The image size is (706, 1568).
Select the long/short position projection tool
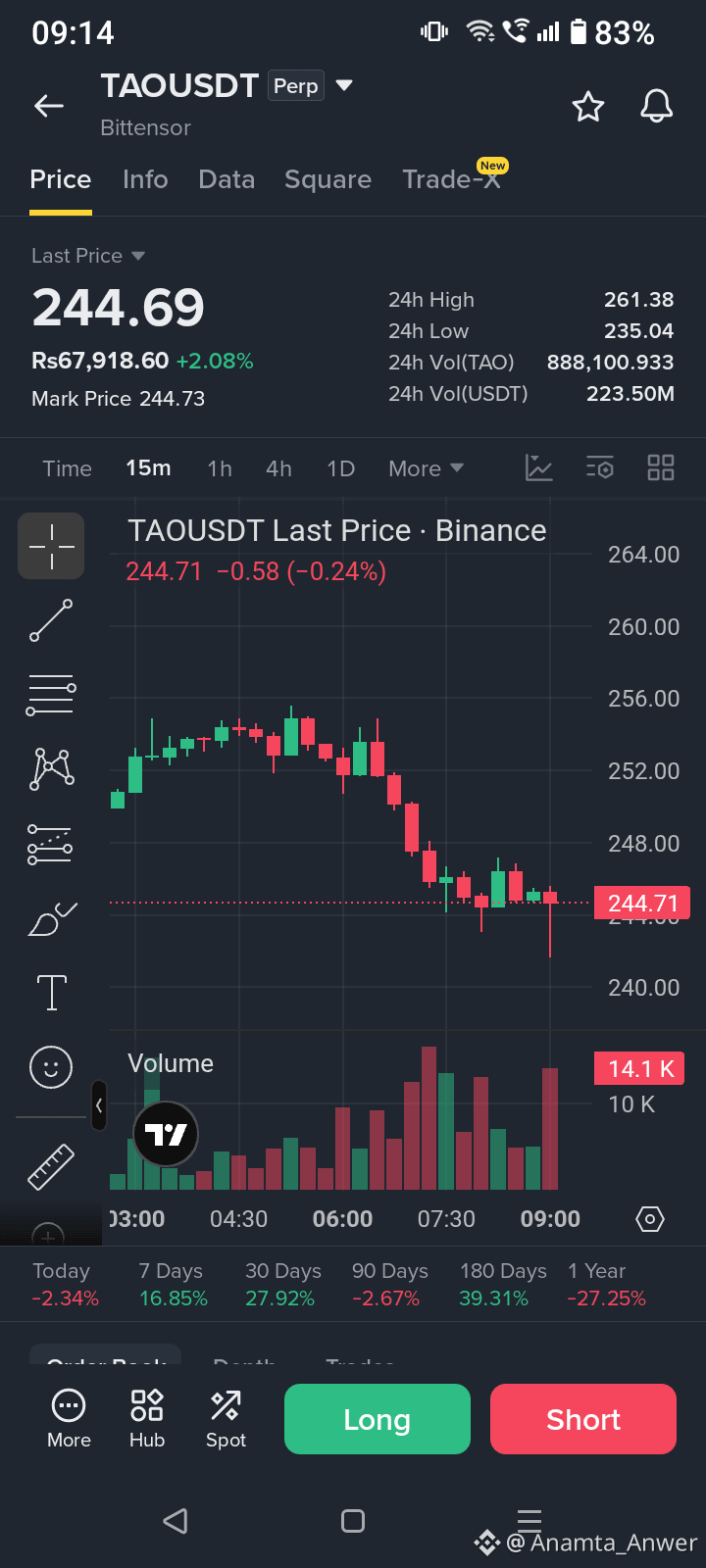point(50,844)
